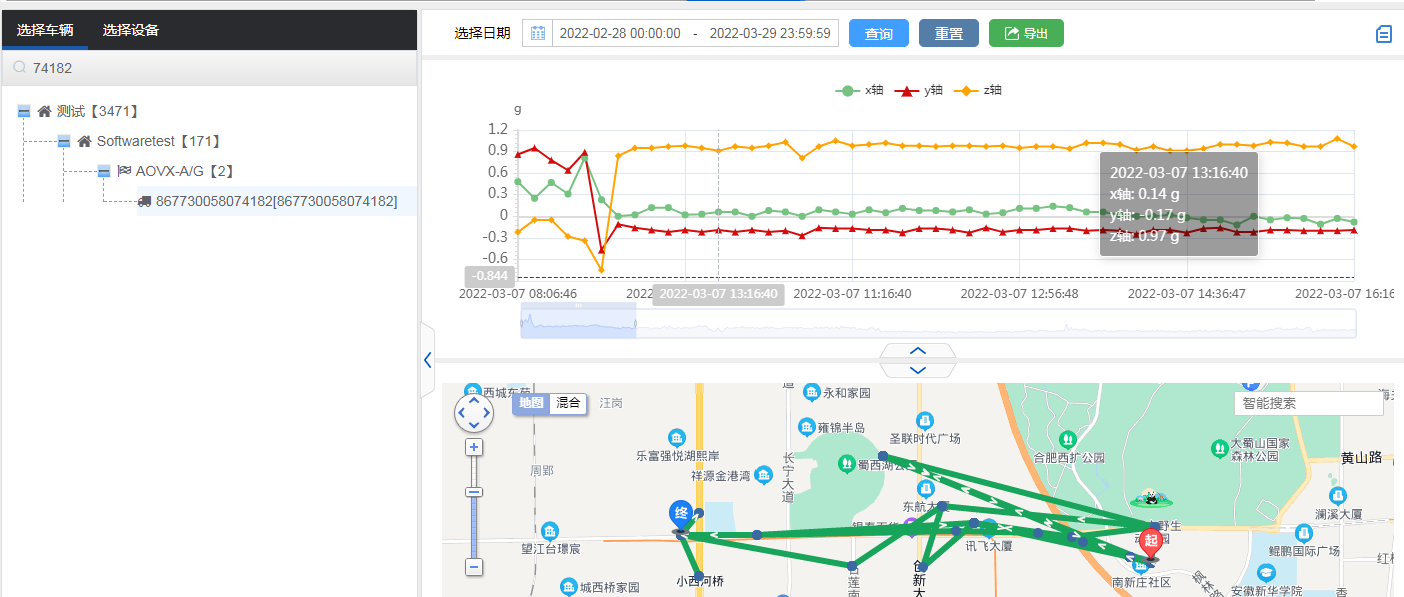The width and height of the screenshot is (1404, 597).
Task: Click the 智能搜索 map search field
Action: pyautogui.click(x=1308, y=403)
